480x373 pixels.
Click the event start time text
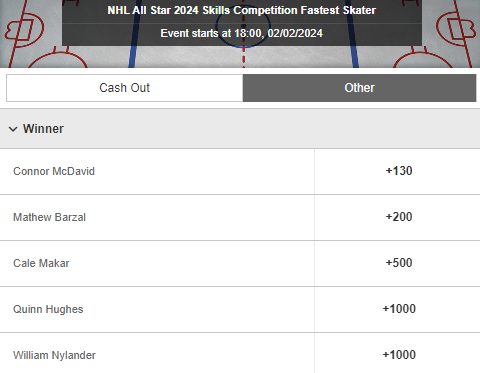pyautogui.click(x=242, y=33)
